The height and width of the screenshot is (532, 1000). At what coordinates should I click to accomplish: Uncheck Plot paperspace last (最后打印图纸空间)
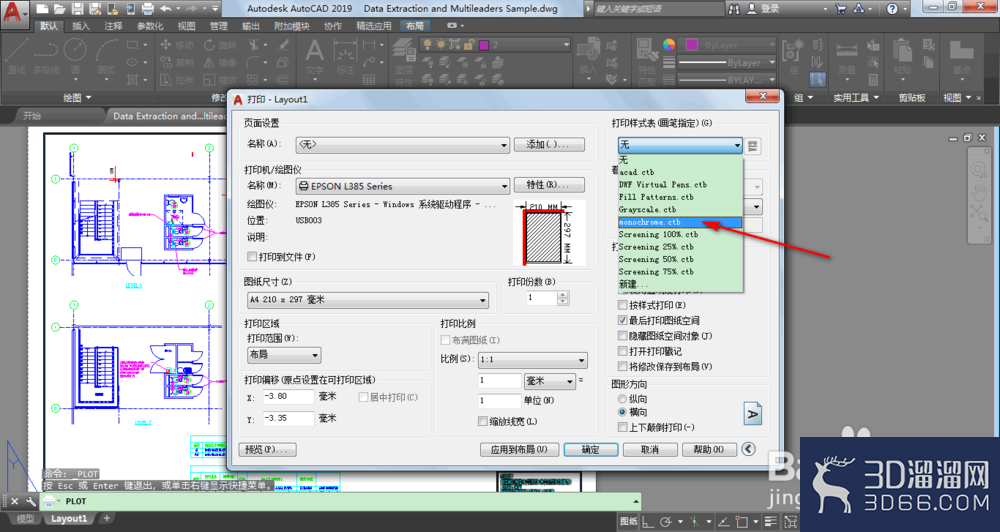(x=622, y=320)
